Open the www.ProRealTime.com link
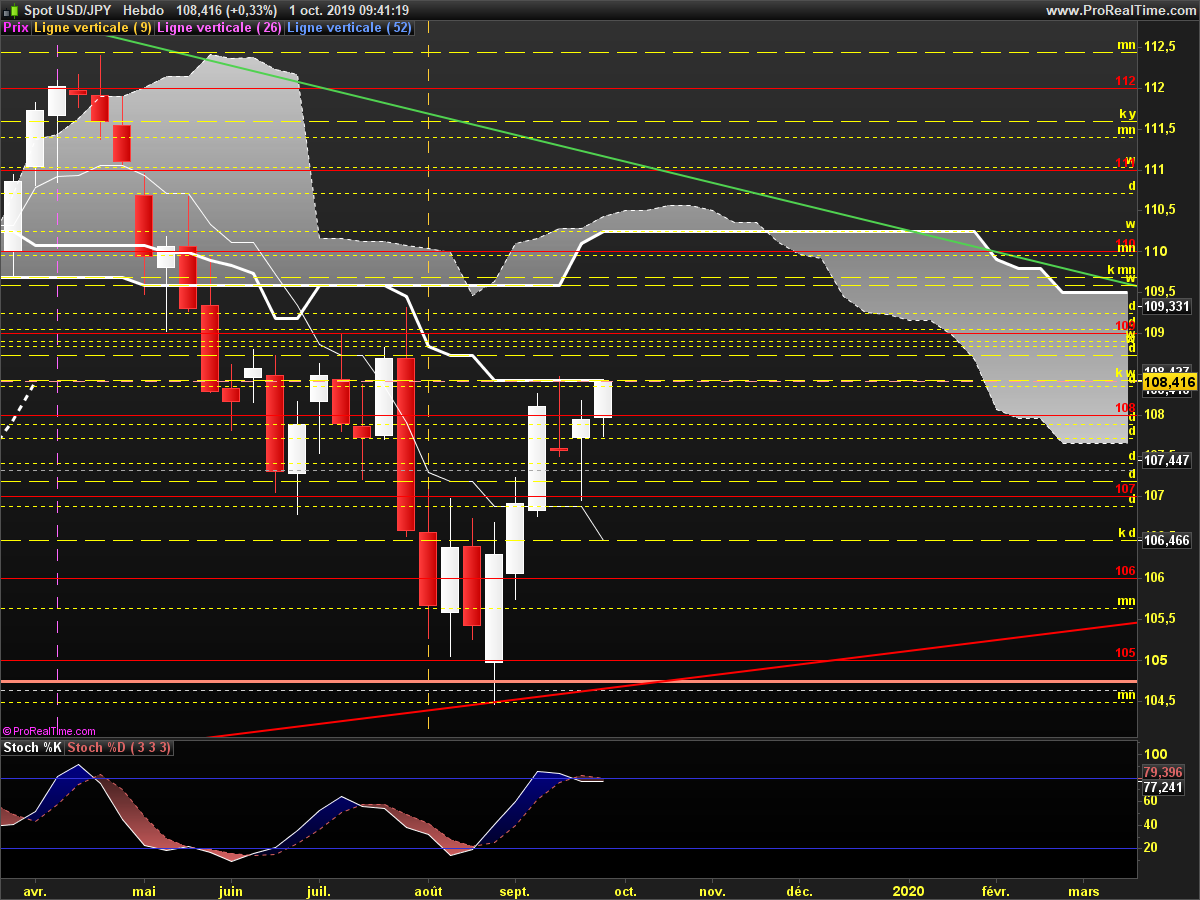1200x900 pixels. 1120,10
